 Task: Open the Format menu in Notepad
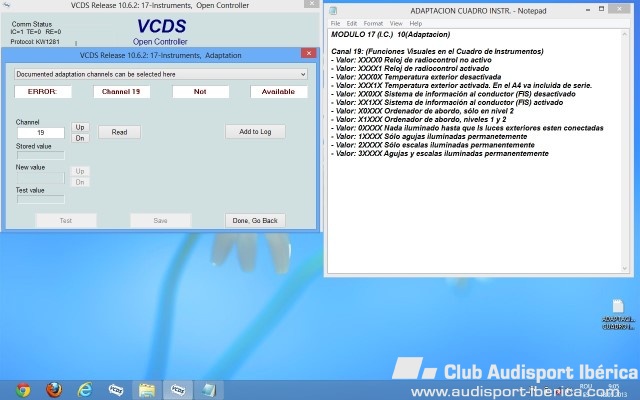click(373, 24)
